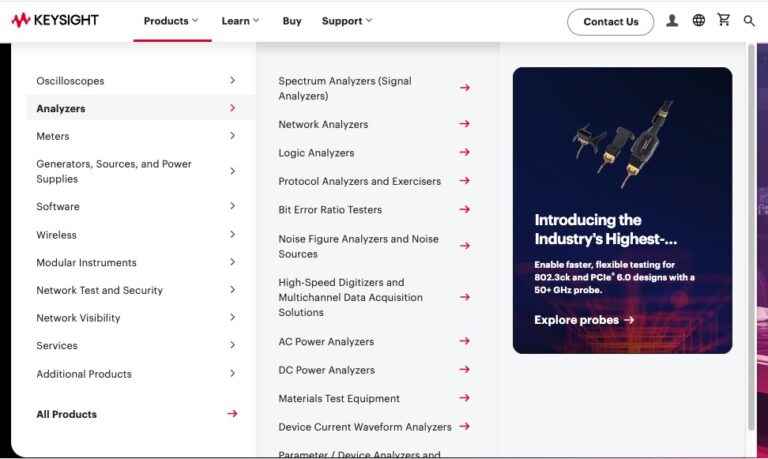Click the red arrow beside All Products
Viewport: 768px width, 459px height.
(232, 414)
